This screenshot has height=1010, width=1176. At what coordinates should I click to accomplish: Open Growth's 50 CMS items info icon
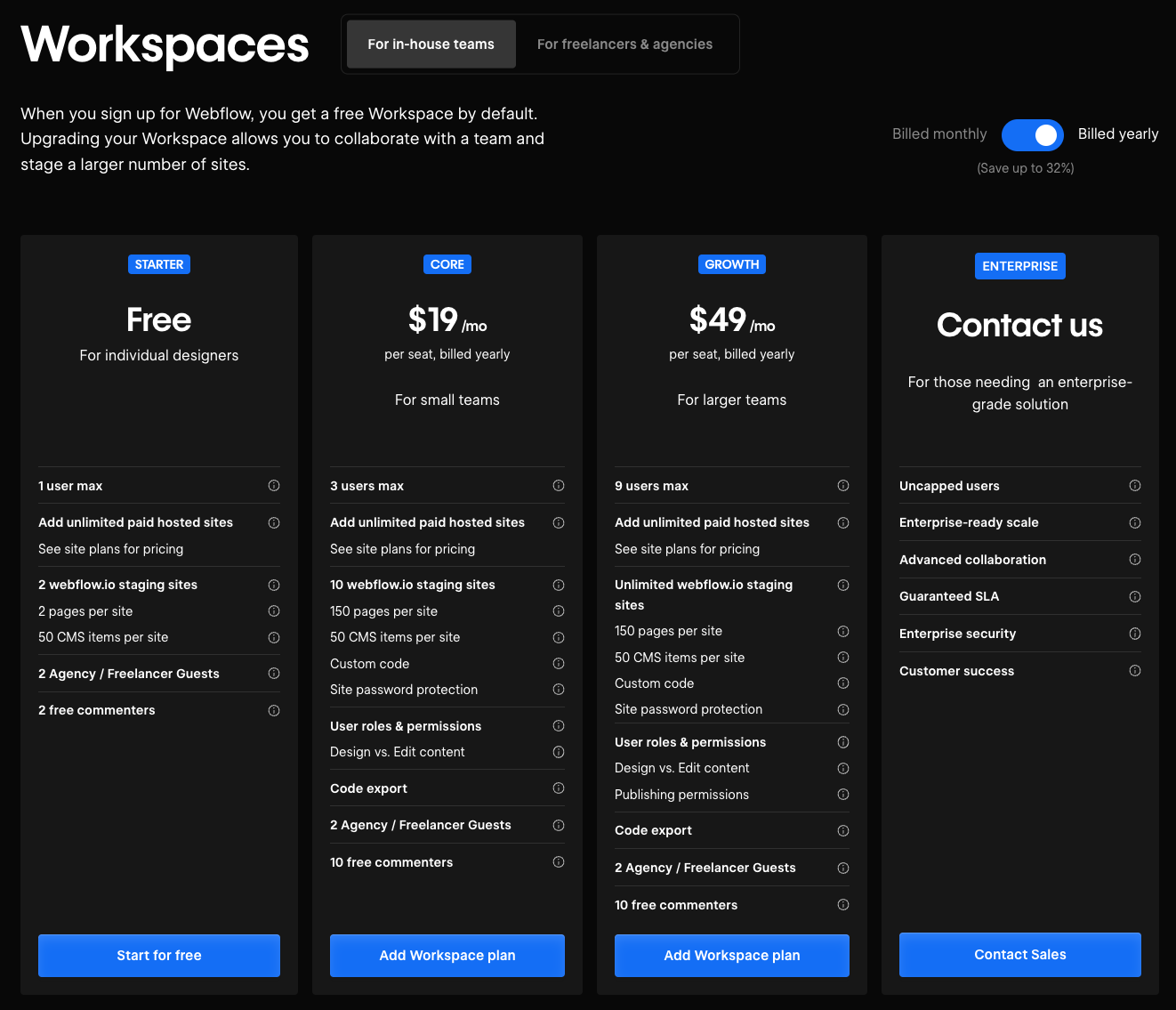[843, 658]
